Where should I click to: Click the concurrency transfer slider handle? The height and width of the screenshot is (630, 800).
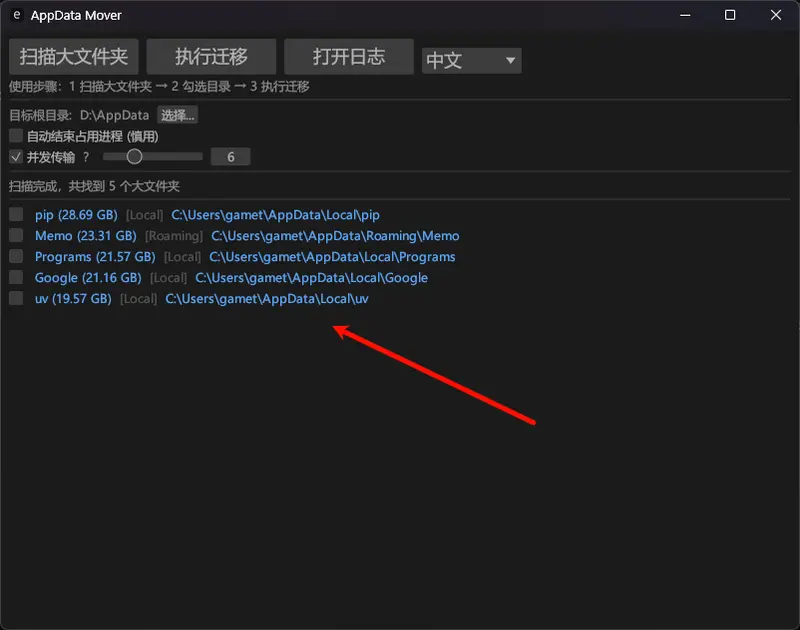[x=135, y=156]
